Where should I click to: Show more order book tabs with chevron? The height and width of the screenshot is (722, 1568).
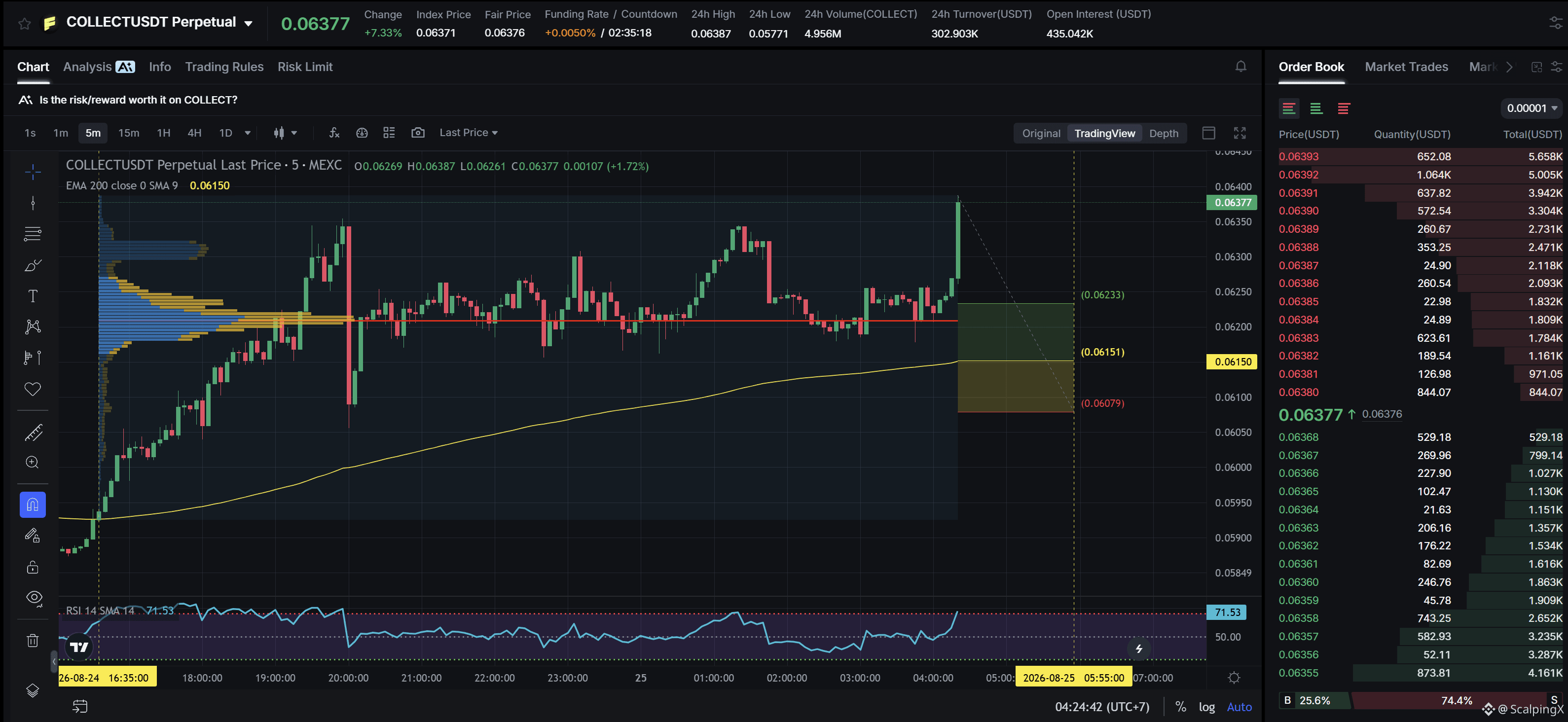pos(1509,67)
